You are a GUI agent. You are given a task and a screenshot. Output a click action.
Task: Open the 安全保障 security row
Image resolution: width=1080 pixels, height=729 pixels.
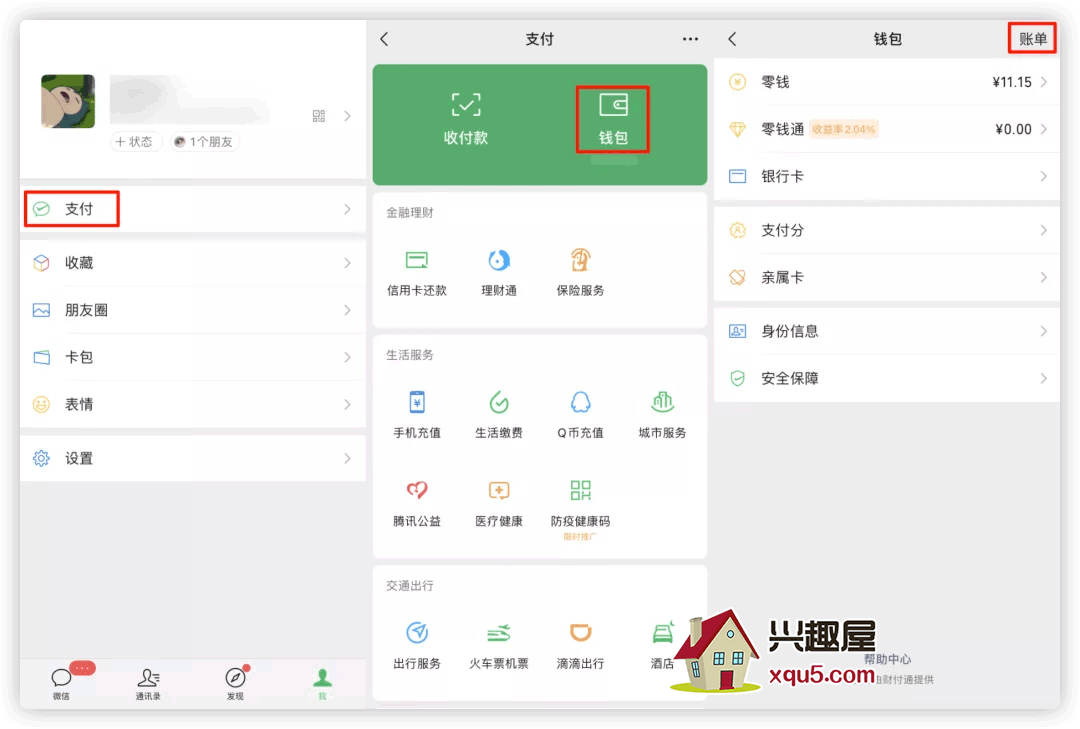click(x=886, y=378)
